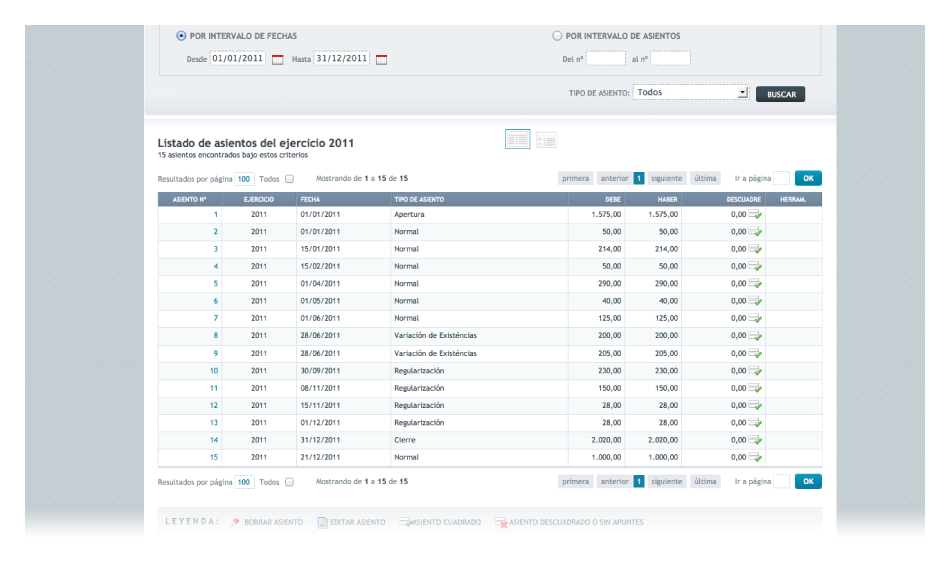
Task: Select page 1 in top pager
Action: coord(639,178)
